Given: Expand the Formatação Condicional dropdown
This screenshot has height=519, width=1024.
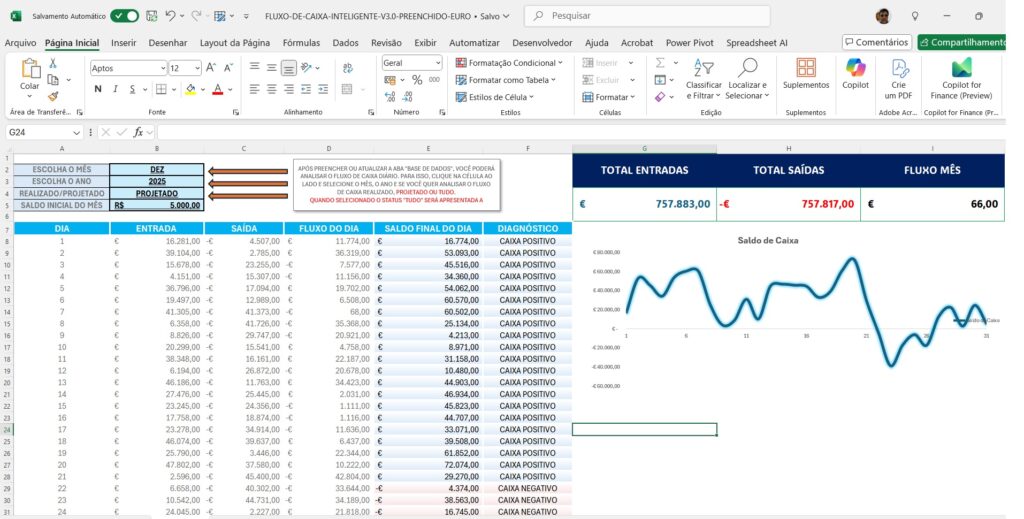Looking at the screenshot, I should (510, 62).
